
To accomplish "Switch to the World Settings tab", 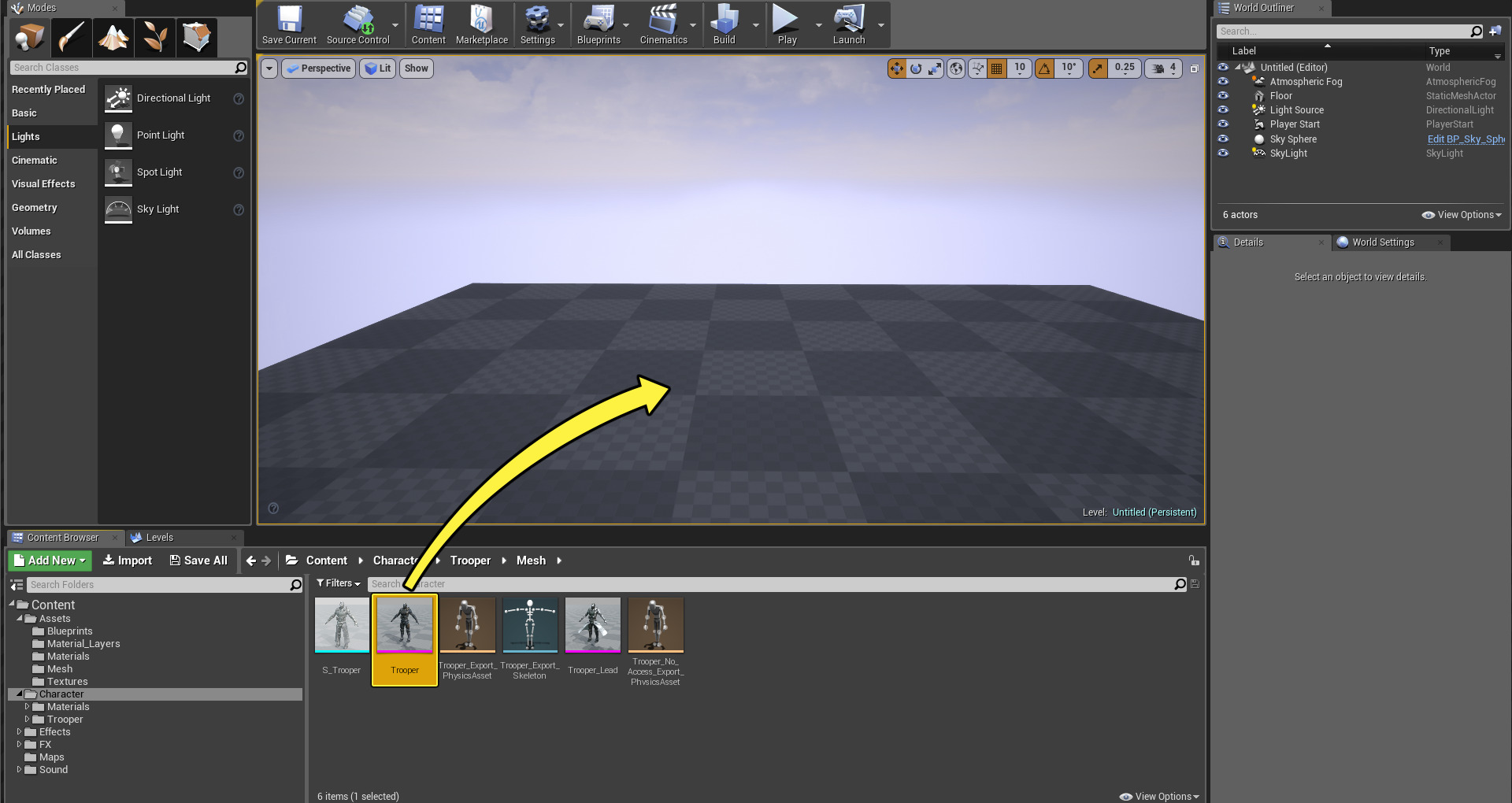I will coord(1383,242).
